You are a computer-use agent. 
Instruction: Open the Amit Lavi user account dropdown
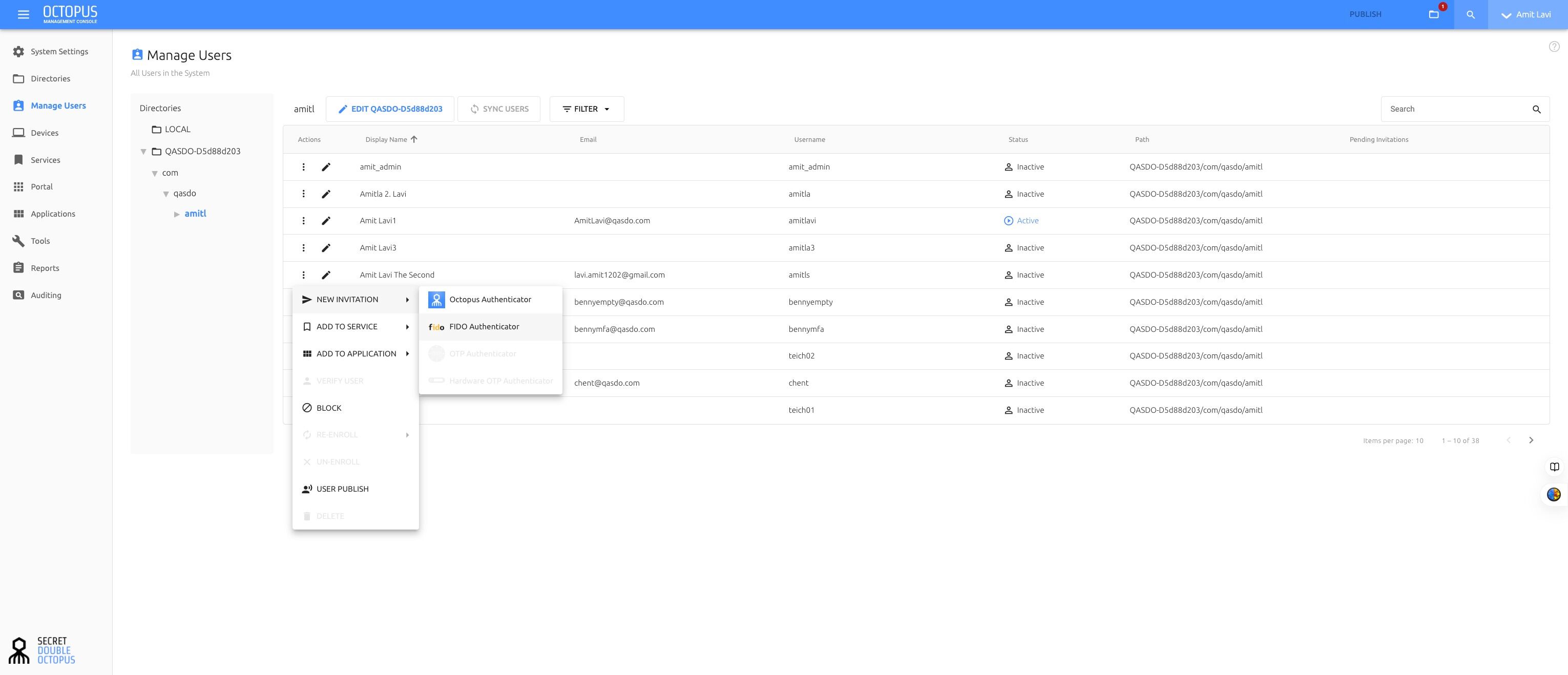pos(1527,15)
